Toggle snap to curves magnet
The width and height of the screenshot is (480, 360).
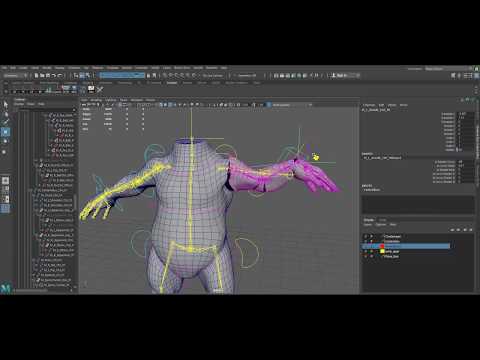tap(170, 76)
